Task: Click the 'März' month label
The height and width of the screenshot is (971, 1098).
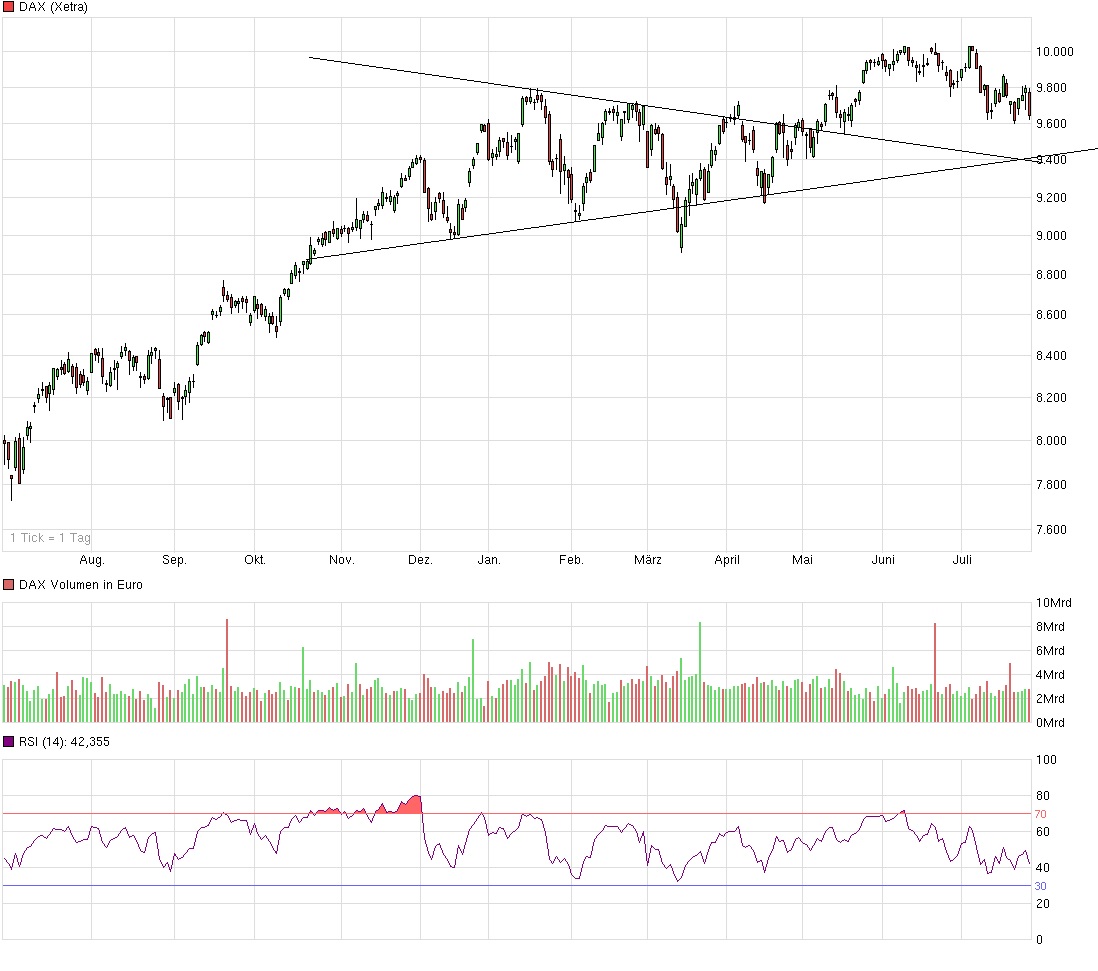Action: 648,559
